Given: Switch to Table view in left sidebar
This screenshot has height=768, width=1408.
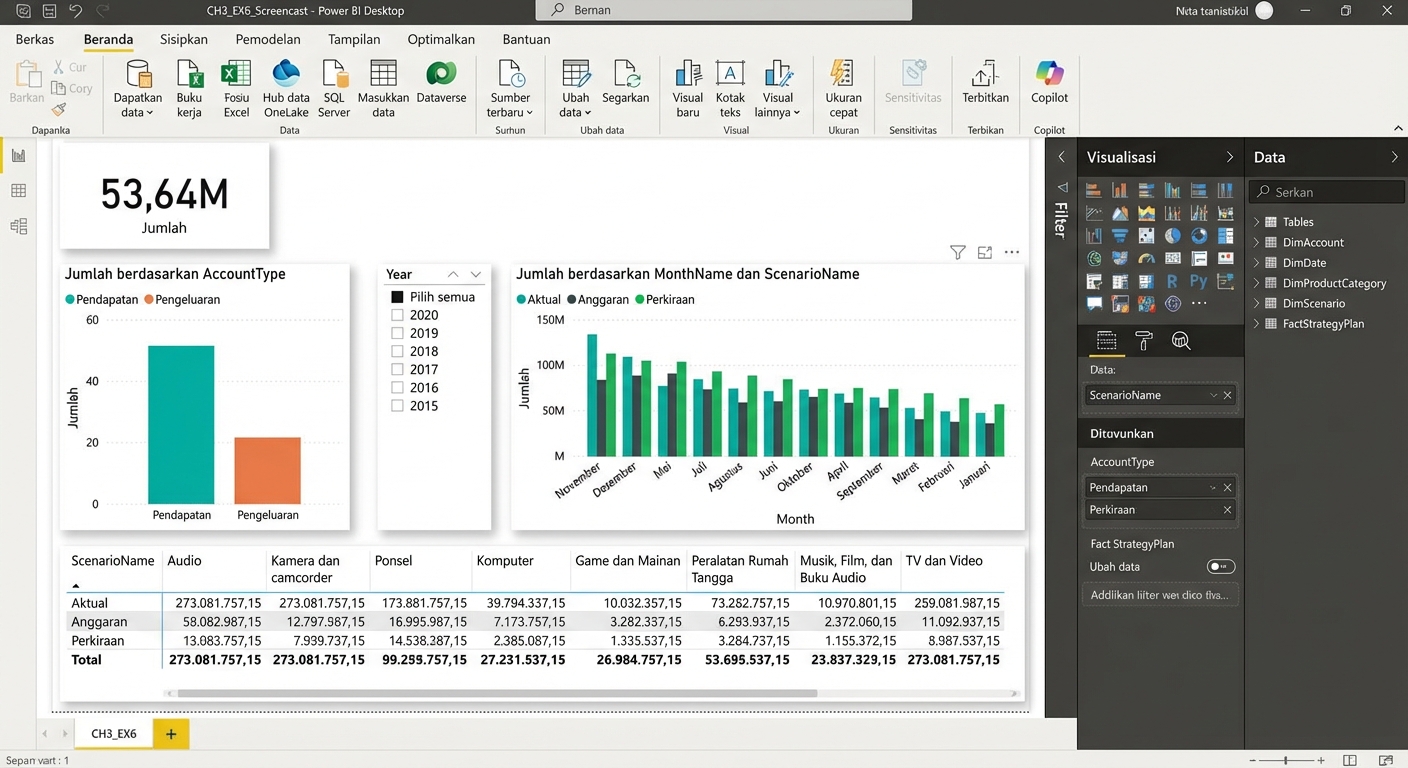Looking at the screenshot, I should 18,190.
